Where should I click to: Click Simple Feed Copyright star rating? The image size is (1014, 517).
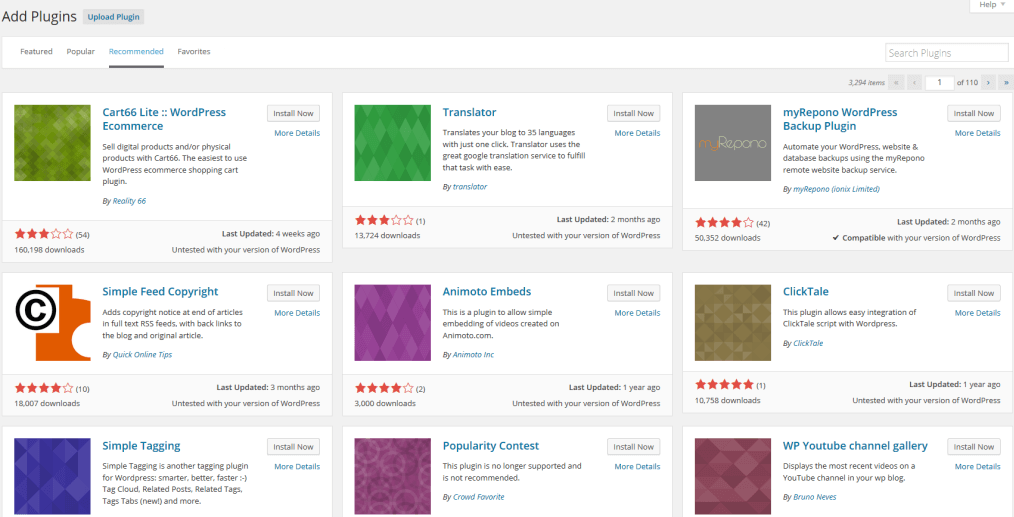click(44, 388)
